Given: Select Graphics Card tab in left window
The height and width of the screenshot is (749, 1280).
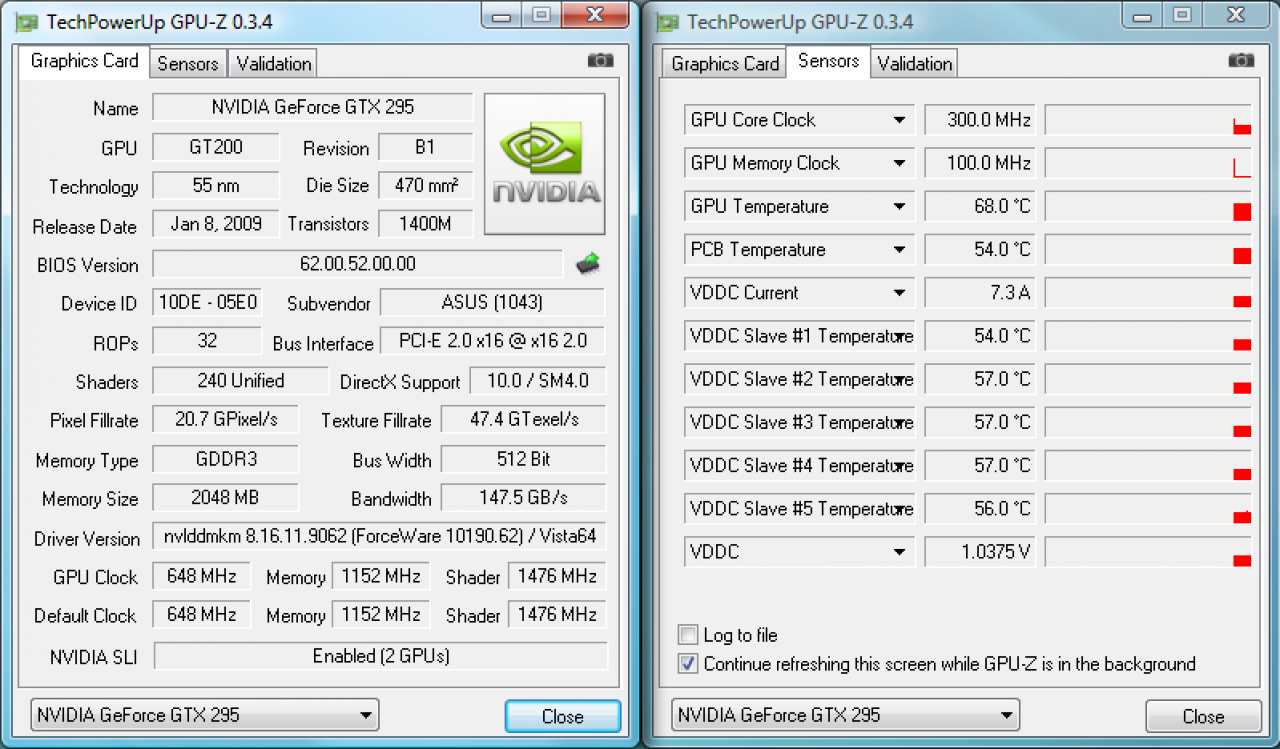Looking at the screenshot, I should click(x=84, y=61).
